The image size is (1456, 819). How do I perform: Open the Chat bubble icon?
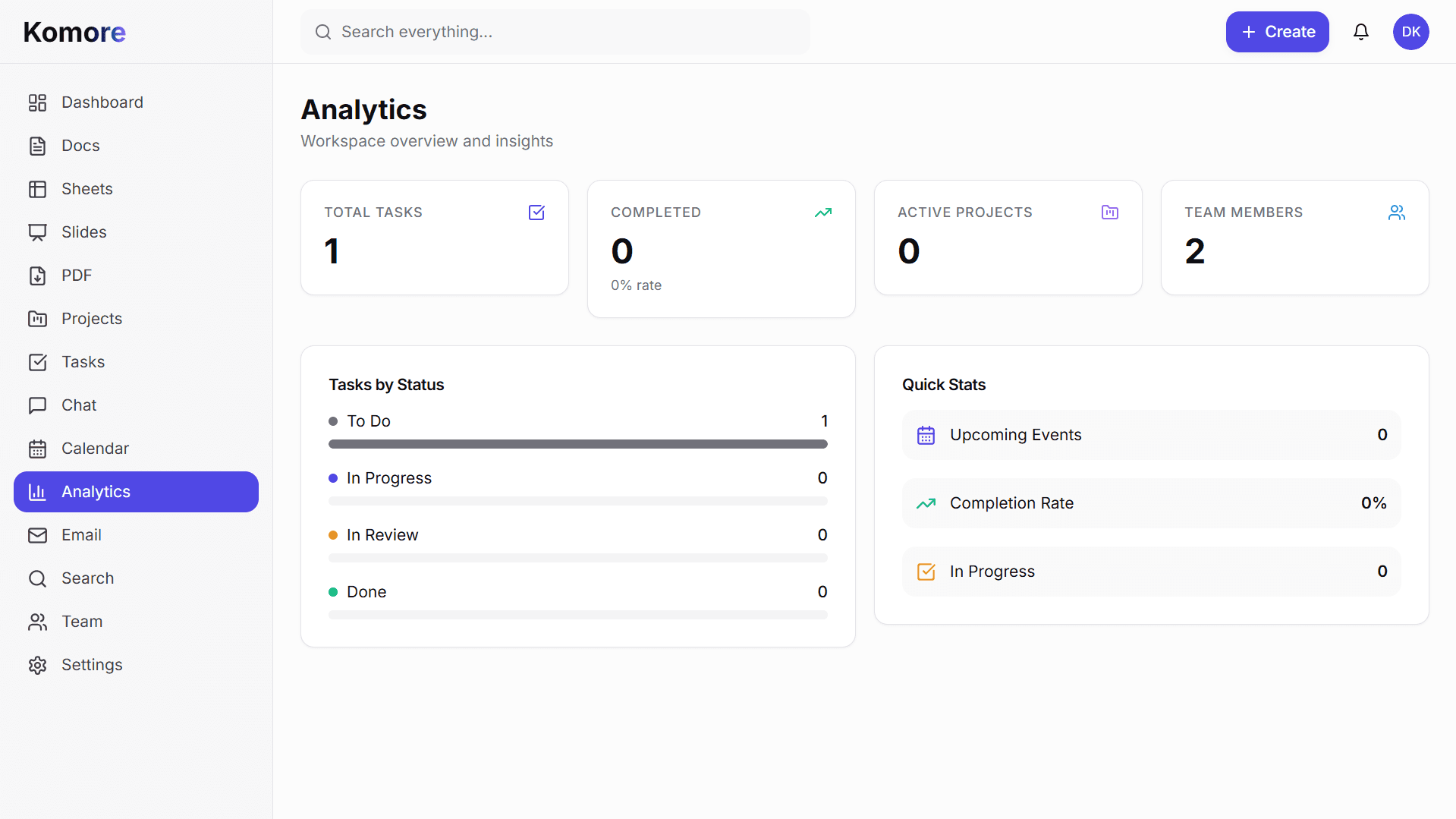[38, 405]
